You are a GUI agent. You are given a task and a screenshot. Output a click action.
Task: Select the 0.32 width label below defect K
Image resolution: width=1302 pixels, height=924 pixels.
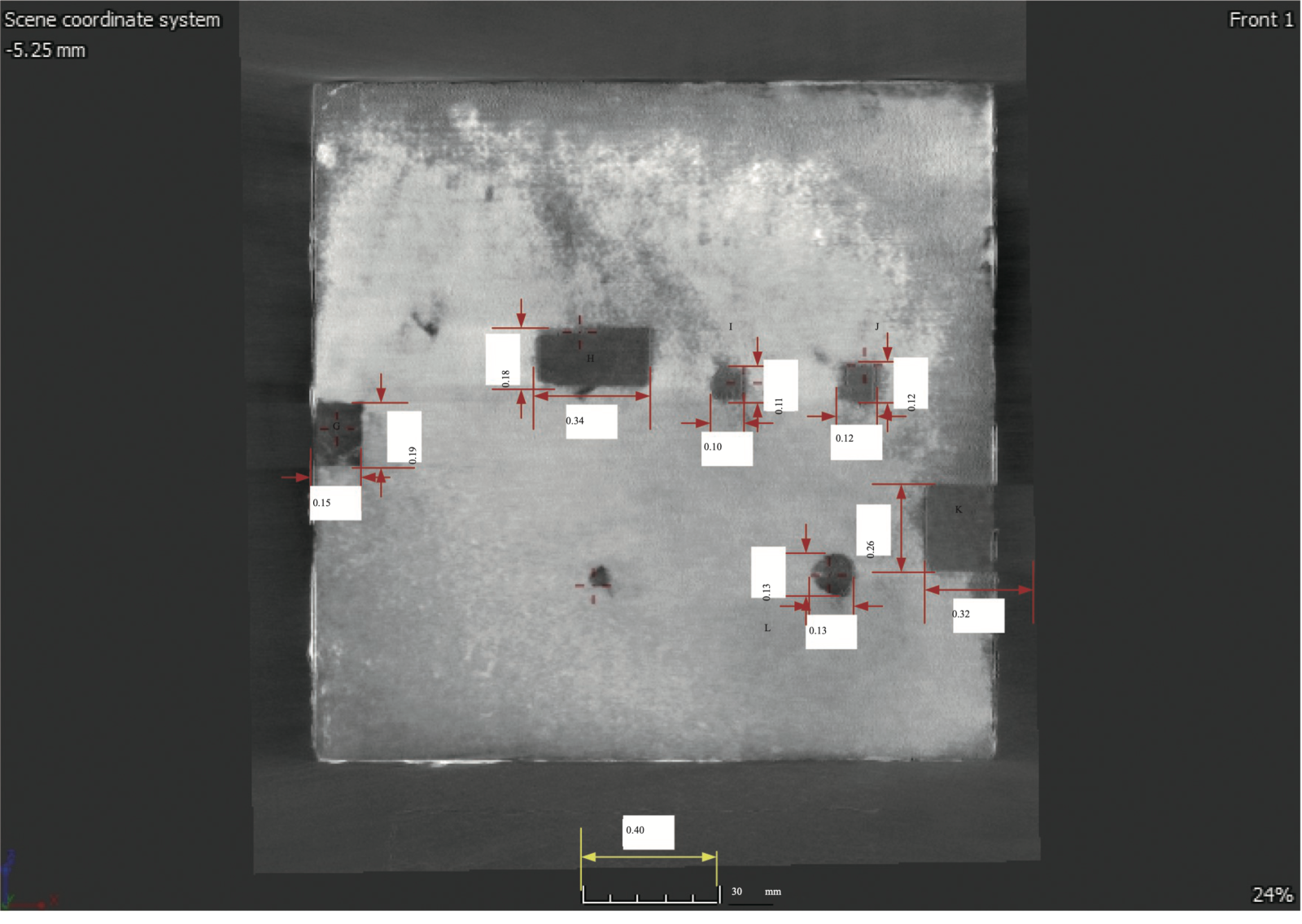(977, 615)
